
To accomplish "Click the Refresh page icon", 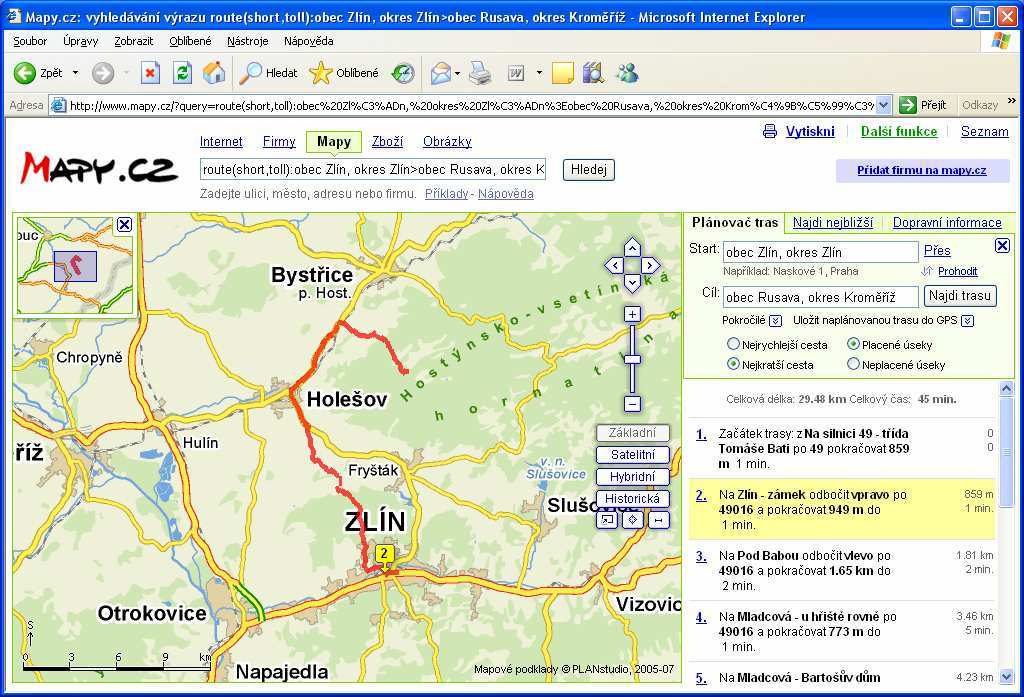I will [x=182, y=73].
